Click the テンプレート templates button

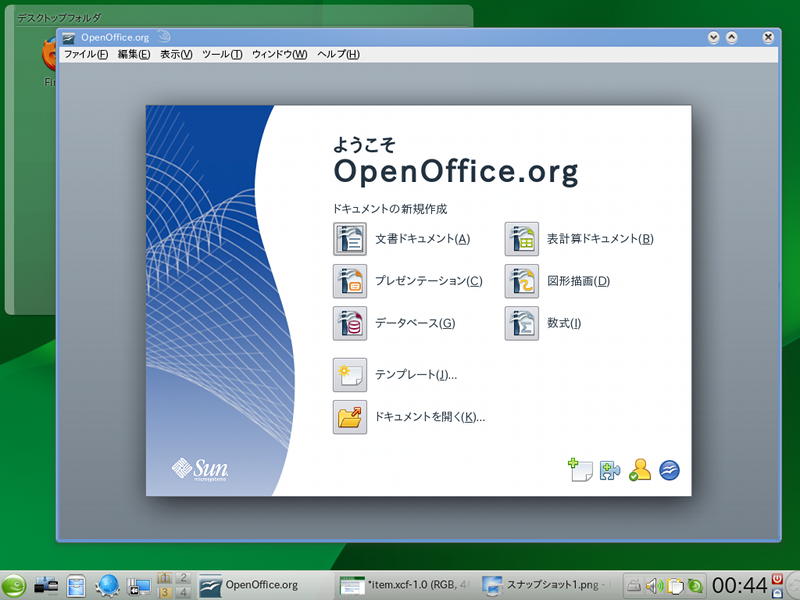(351, 375)
